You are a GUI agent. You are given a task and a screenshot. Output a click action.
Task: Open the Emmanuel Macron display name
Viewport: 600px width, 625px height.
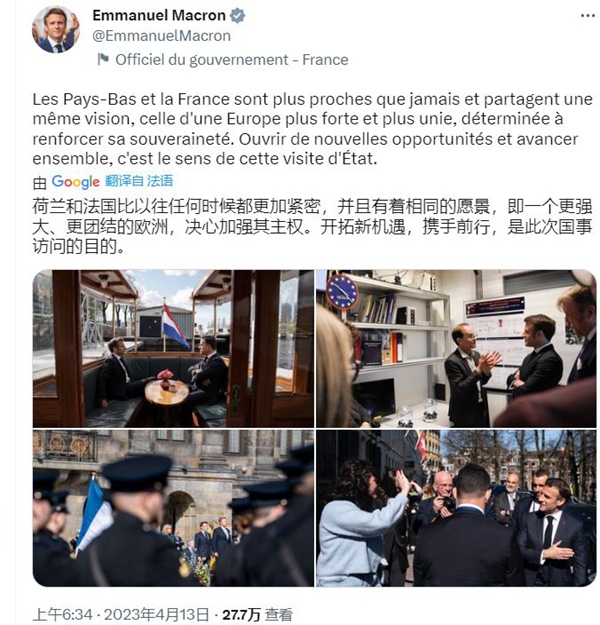(x=159, y=16)
